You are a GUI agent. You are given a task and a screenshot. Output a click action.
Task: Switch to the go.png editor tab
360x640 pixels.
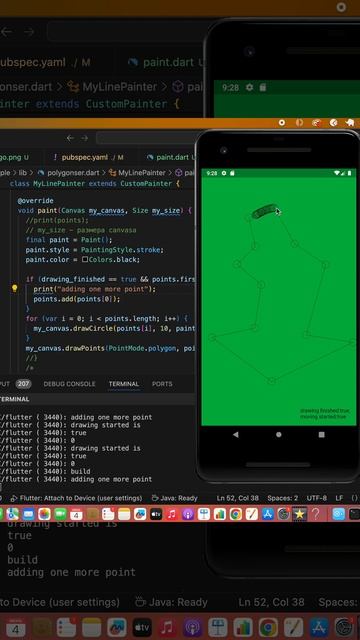point(14,157)
